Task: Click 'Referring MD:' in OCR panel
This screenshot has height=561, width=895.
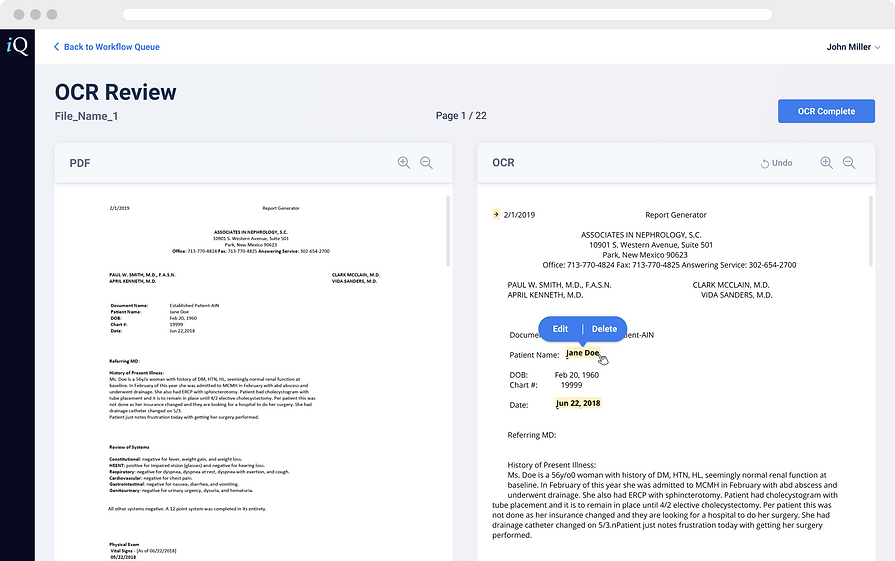Action: tap(531, 435)
